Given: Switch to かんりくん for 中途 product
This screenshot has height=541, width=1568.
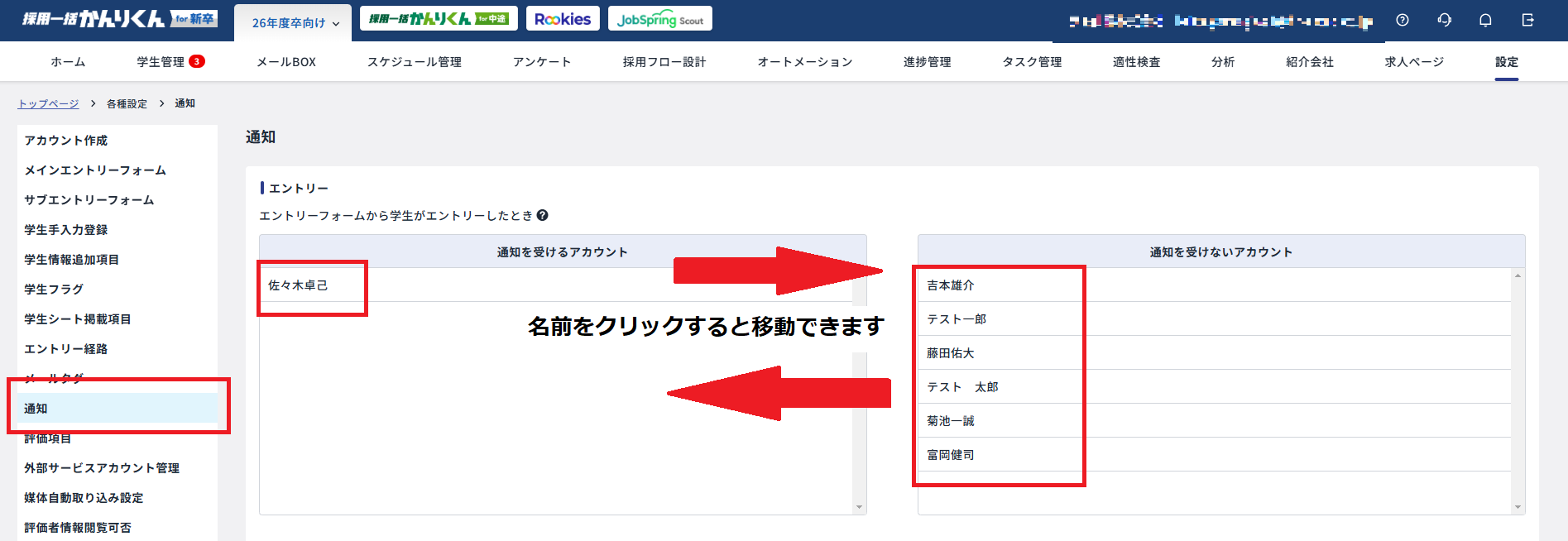Looking at the screenshot, I should point(439,19).
